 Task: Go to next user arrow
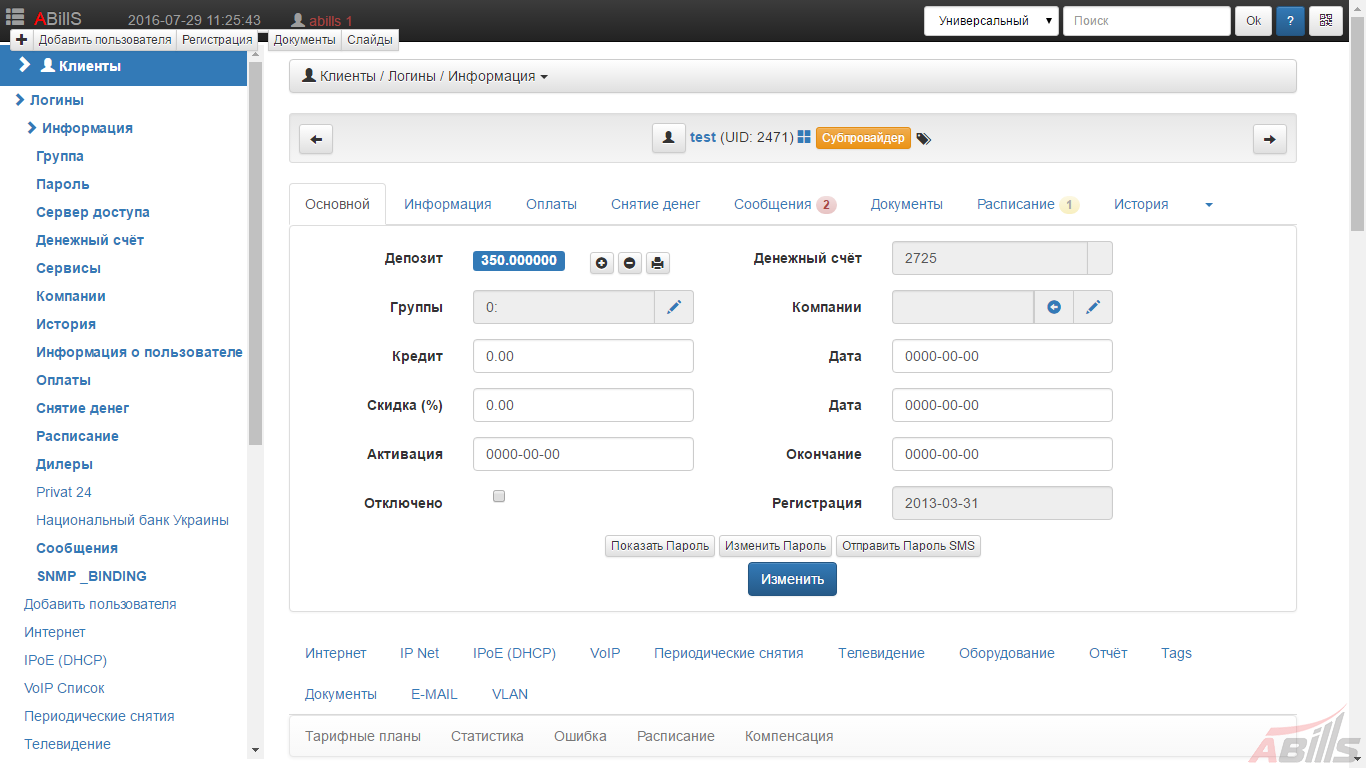[x=1270, y=139]
